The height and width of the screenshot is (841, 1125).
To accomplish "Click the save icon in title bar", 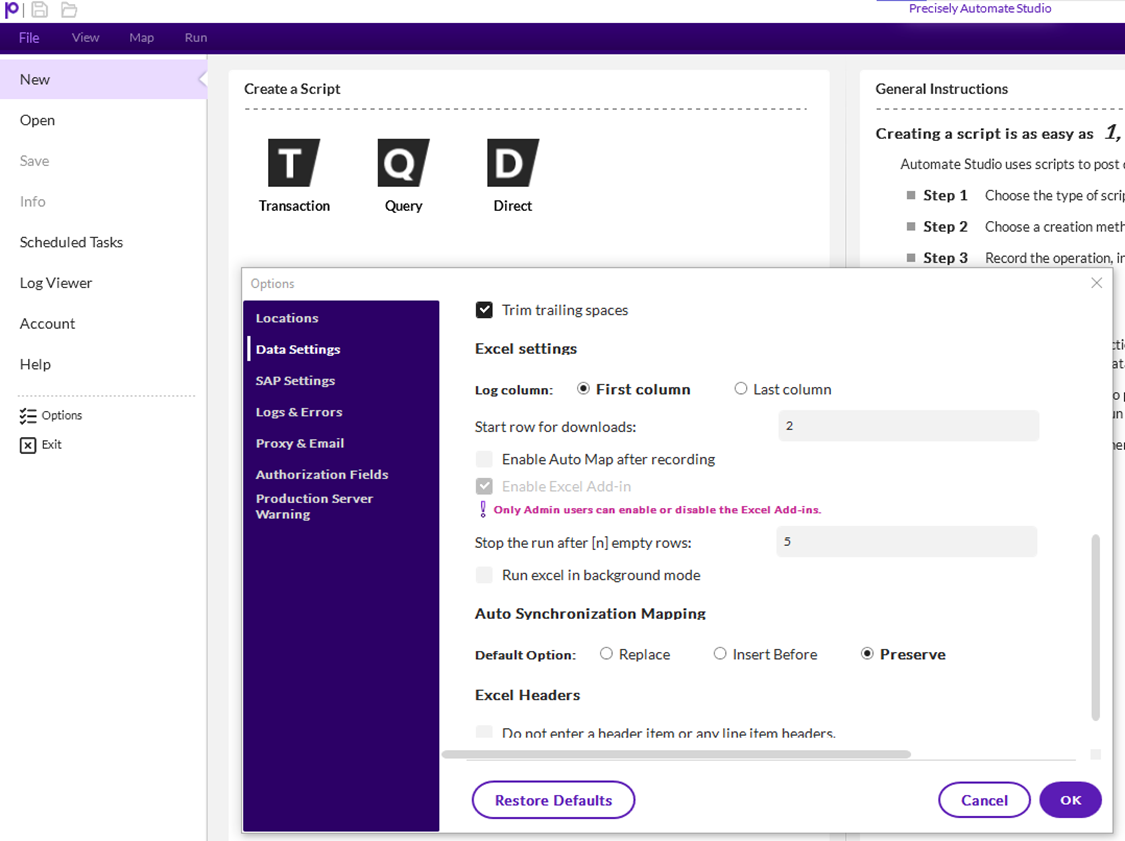I will 39,9.
